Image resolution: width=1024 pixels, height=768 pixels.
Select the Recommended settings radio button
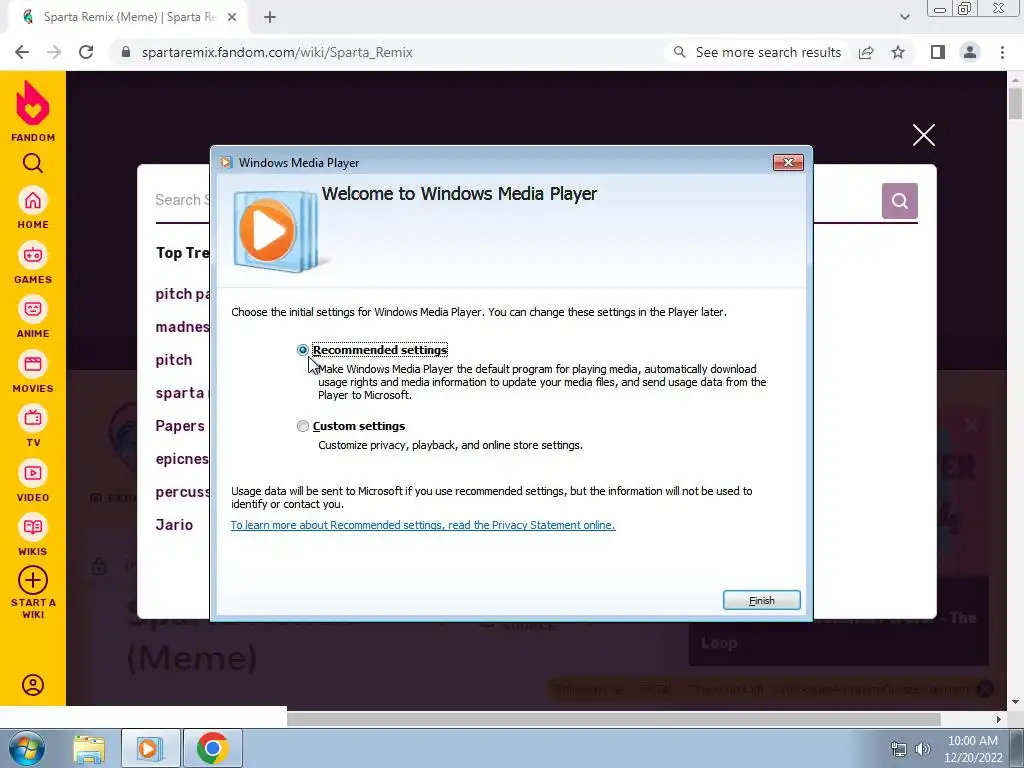(x=302, y=350)
